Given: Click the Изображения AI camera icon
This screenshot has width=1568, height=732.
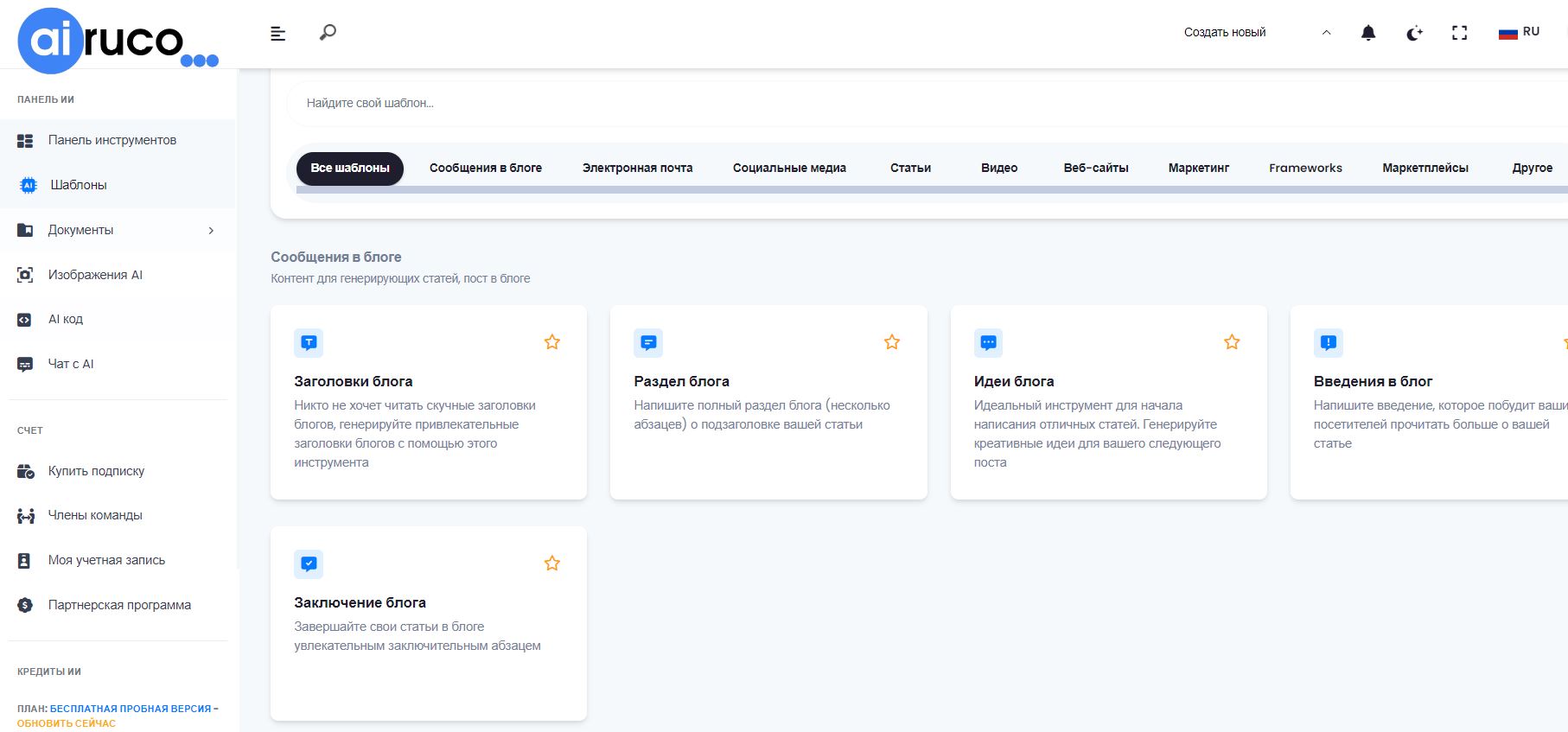Looking at the screenshot, I should point(25,275).
